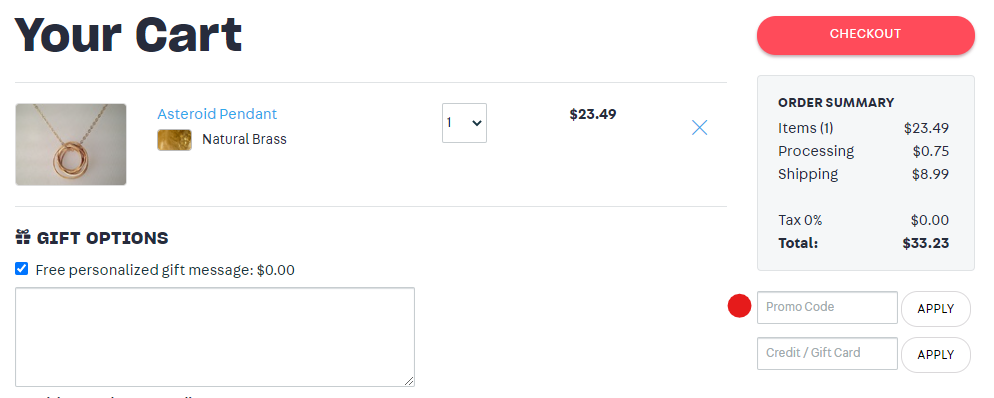Image resolution: width=994 pixels, height=398 pixels.
Task: Click the gift message box resize handle
Action: point(409,380)
